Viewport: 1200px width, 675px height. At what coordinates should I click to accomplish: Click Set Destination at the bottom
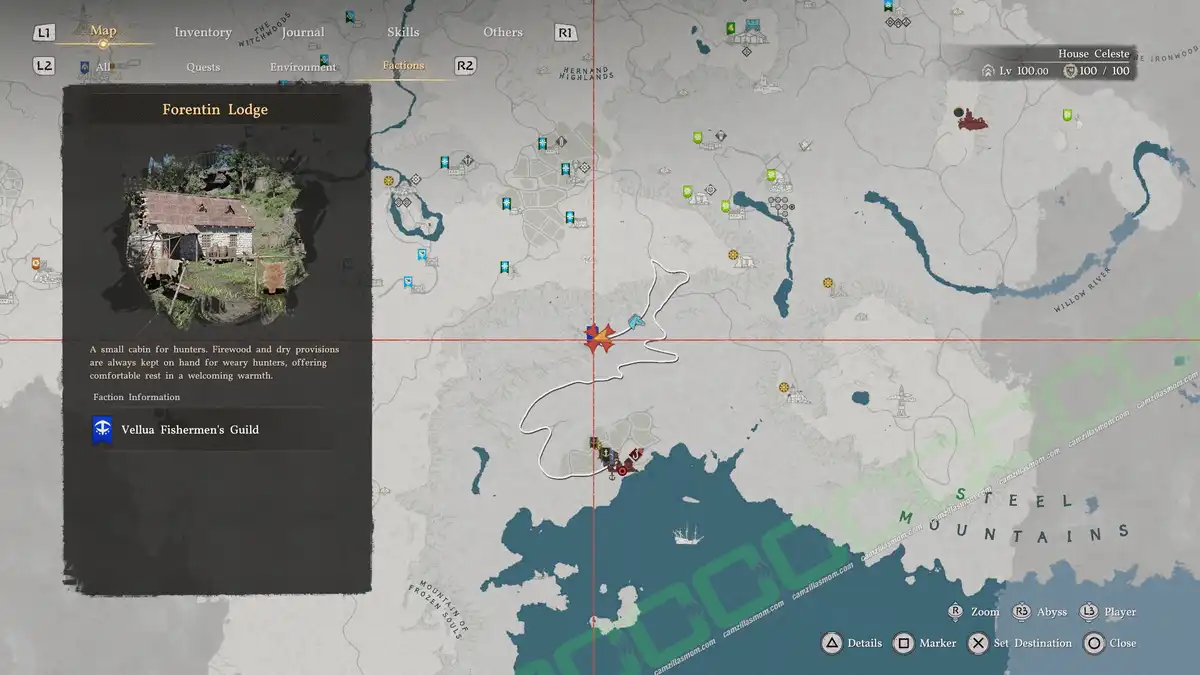pos(1020,643)
